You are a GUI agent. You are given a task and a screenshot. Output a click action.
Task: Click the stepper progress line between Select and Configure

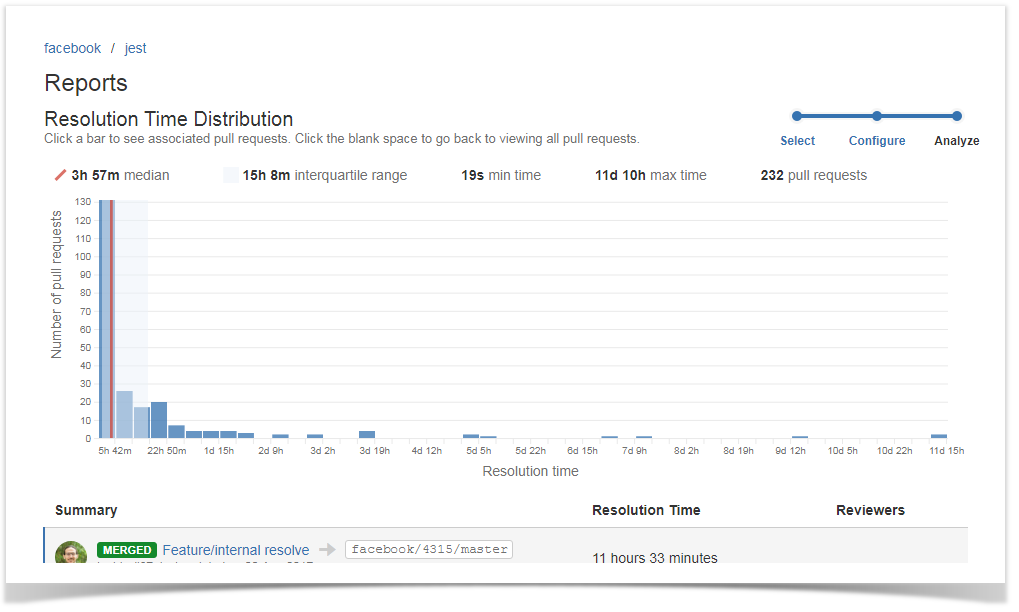[x=836, y=116]
